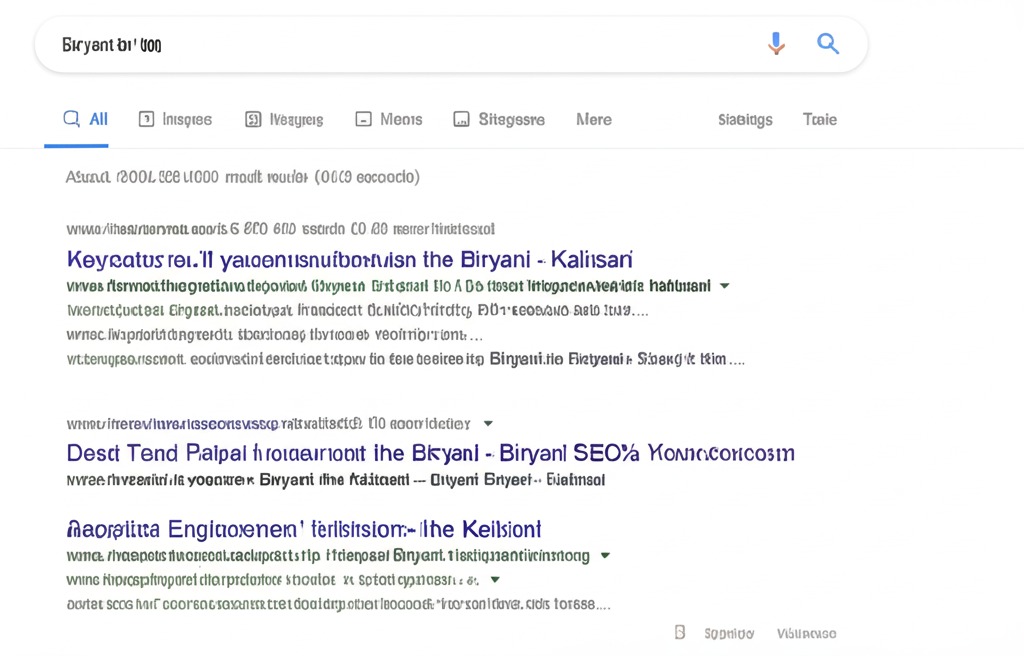Open the first result ending "Biryani - Kaliisani"

click(349, 260)
